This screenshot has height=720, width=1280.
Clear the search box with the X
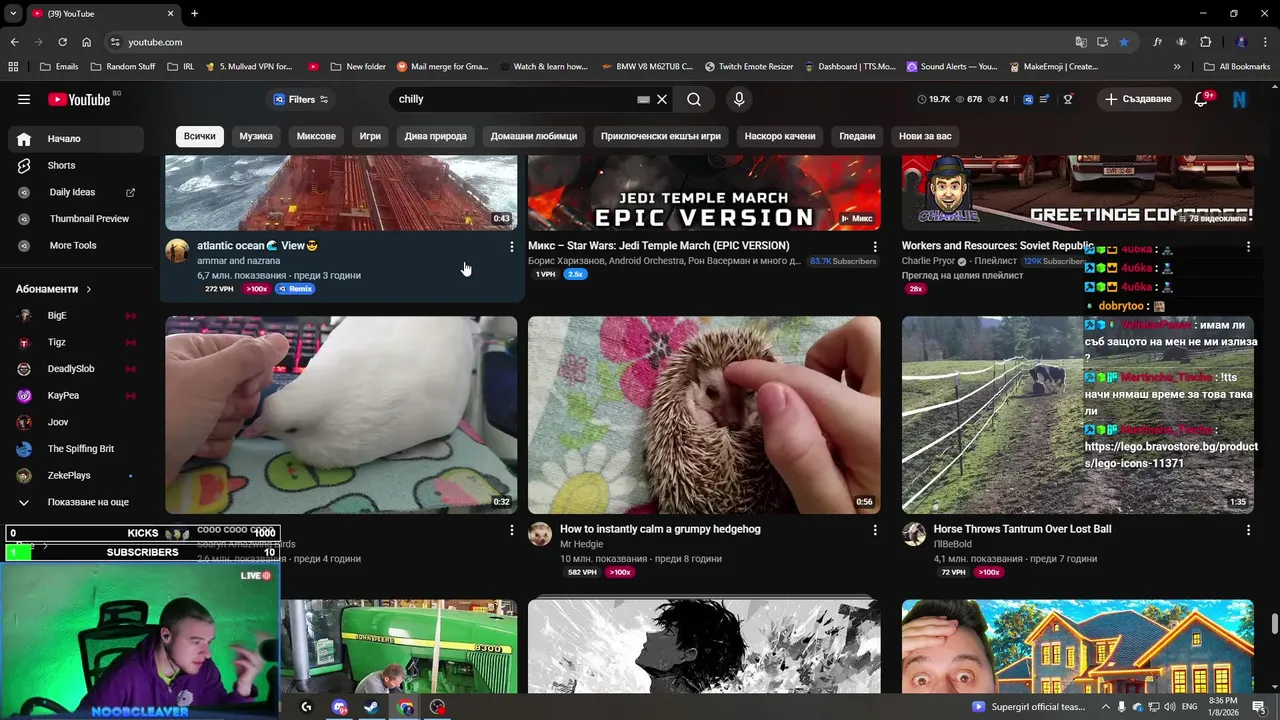(662, 99)
